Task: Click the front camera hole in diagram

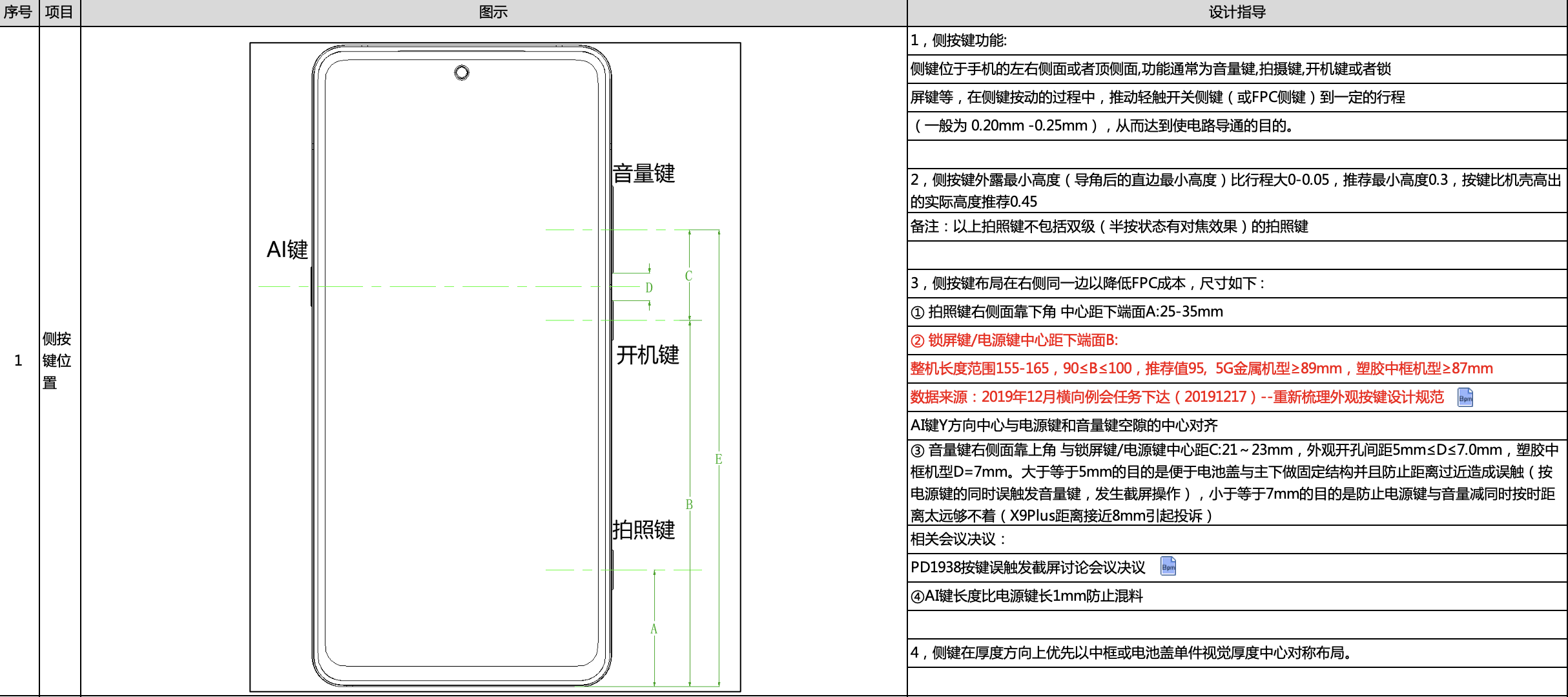Action: pyautogui.click(x=462, y=72)
